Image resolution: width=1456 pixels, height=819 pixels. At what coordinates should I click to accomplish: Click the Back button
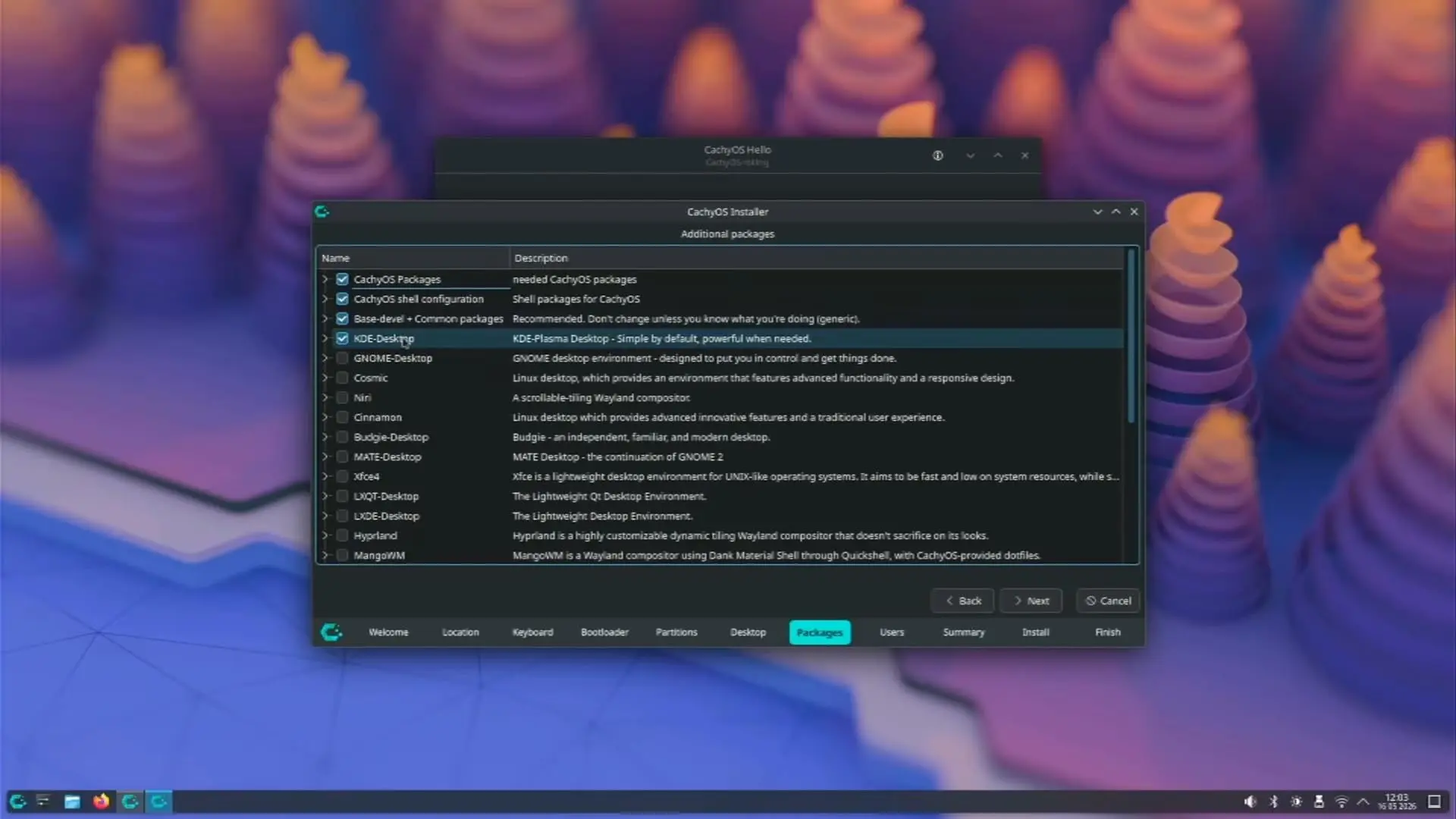pos(963,601)
